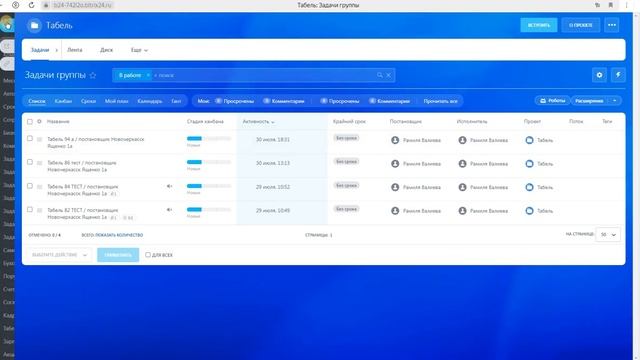640x360 pixels.
Task: Switch to the Лента tab
Action: click(75, 50)
